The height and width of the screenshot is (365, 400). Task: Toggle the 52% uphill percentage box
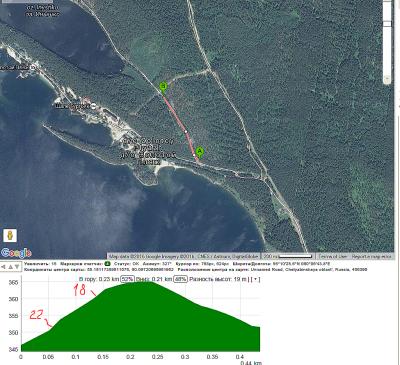coord(127,279)
